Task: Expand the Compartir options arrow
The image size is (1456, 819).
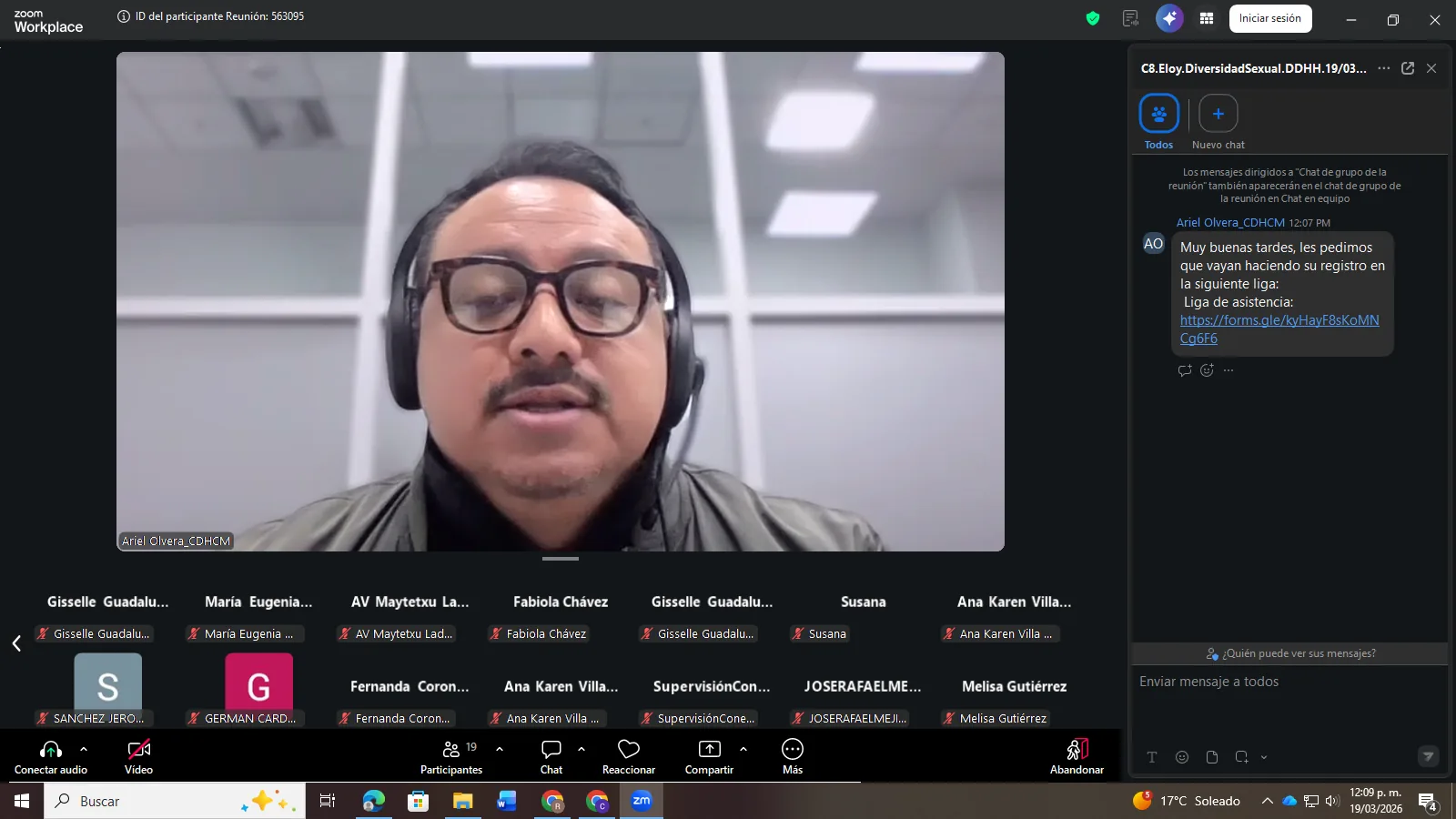Action: tap(743, 749)
